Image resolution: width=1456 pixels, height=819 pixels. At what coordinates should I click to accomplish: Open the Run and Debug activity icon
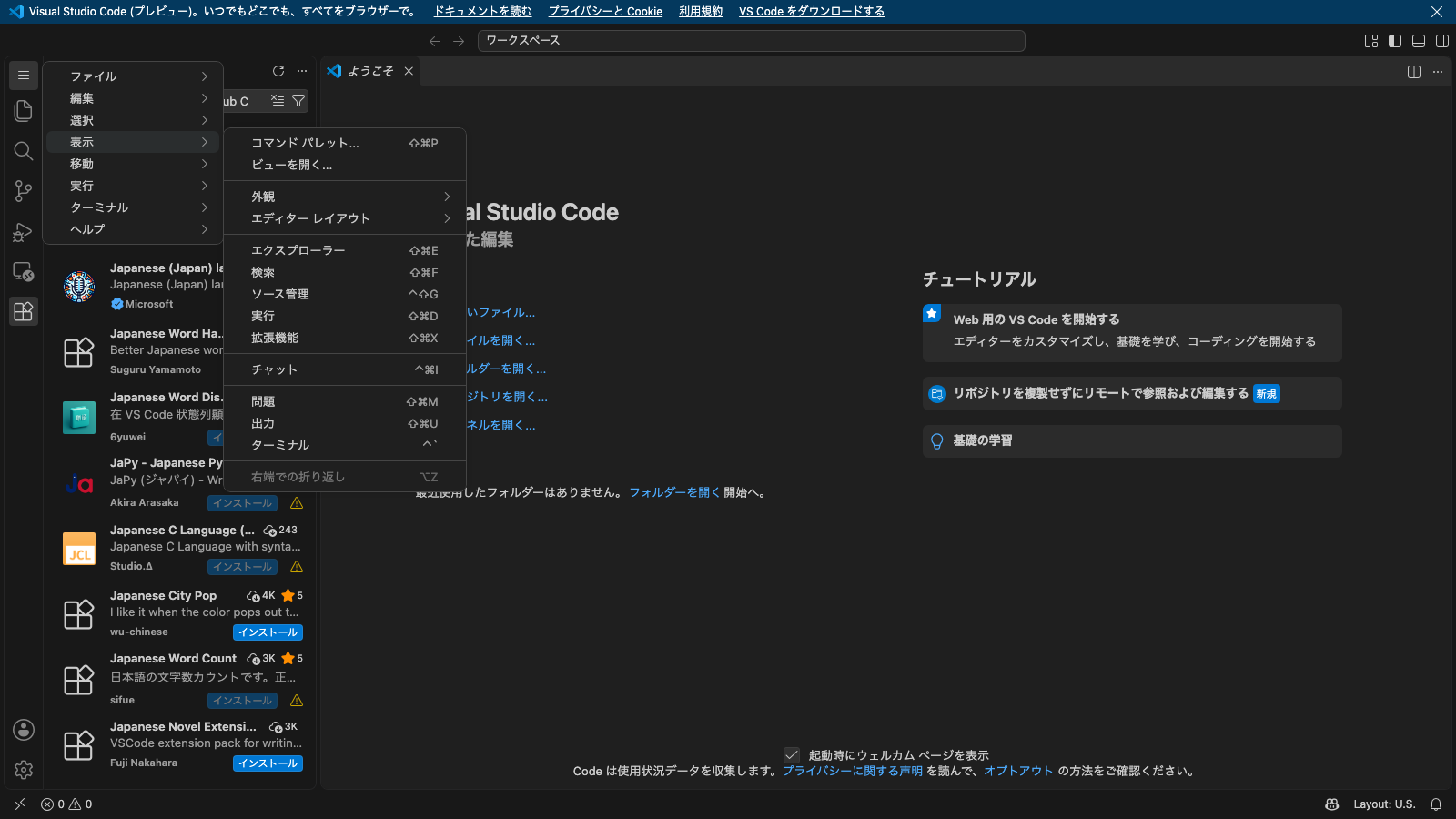(24, 231)
